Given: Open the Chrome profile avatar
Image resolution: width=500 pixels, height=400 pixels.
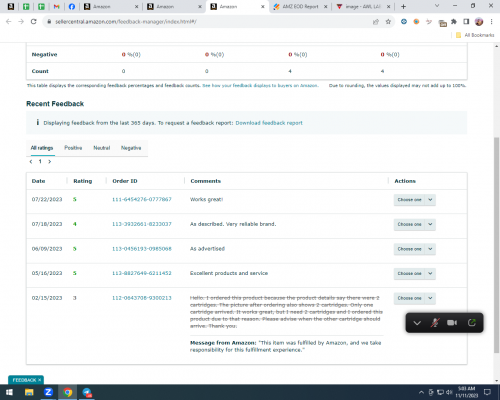Looking at the screenshot, I should click(x=479, y=22).
